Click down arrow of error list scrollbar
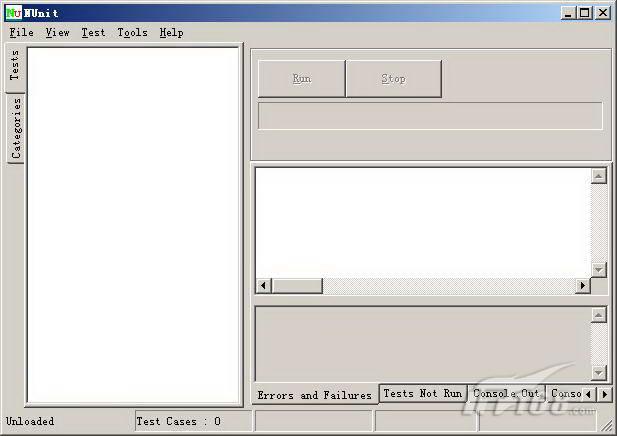Screen dimensions: 617x436 pos(599,270)
